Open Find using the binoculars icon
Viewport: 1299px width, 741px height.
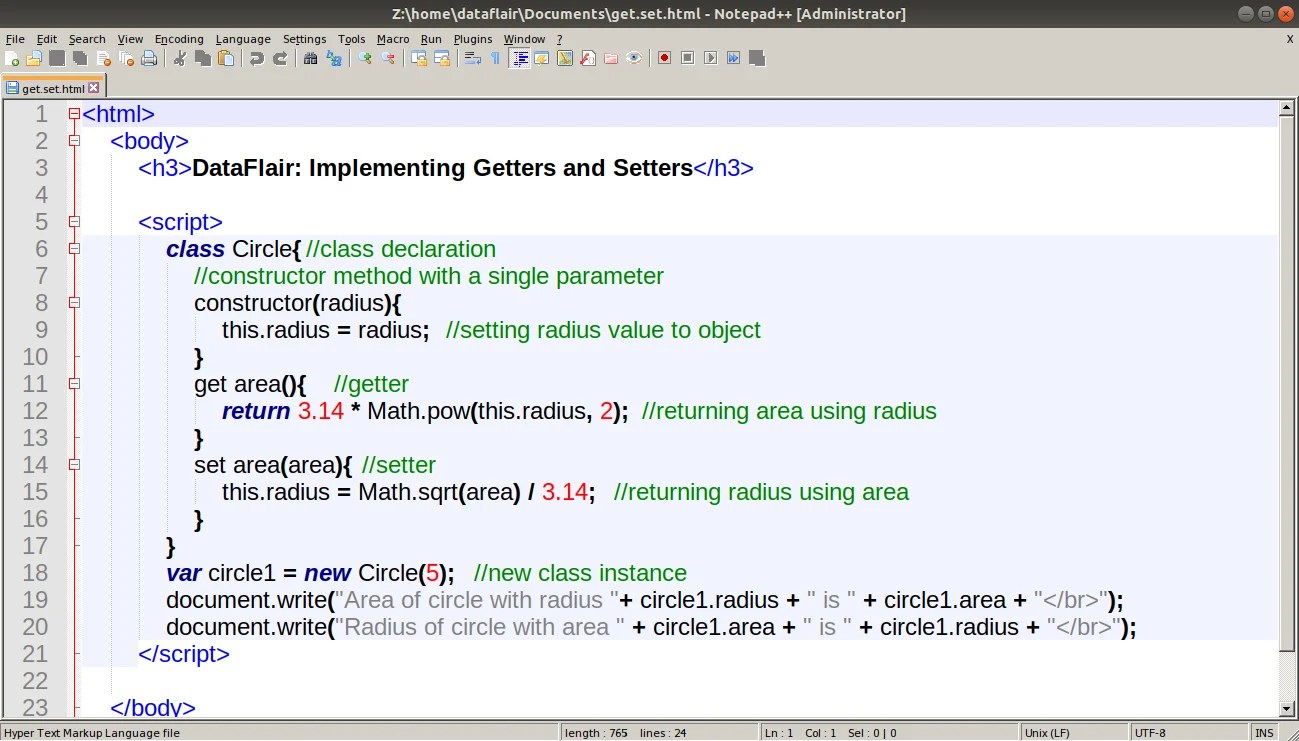[x=310, y=58]
